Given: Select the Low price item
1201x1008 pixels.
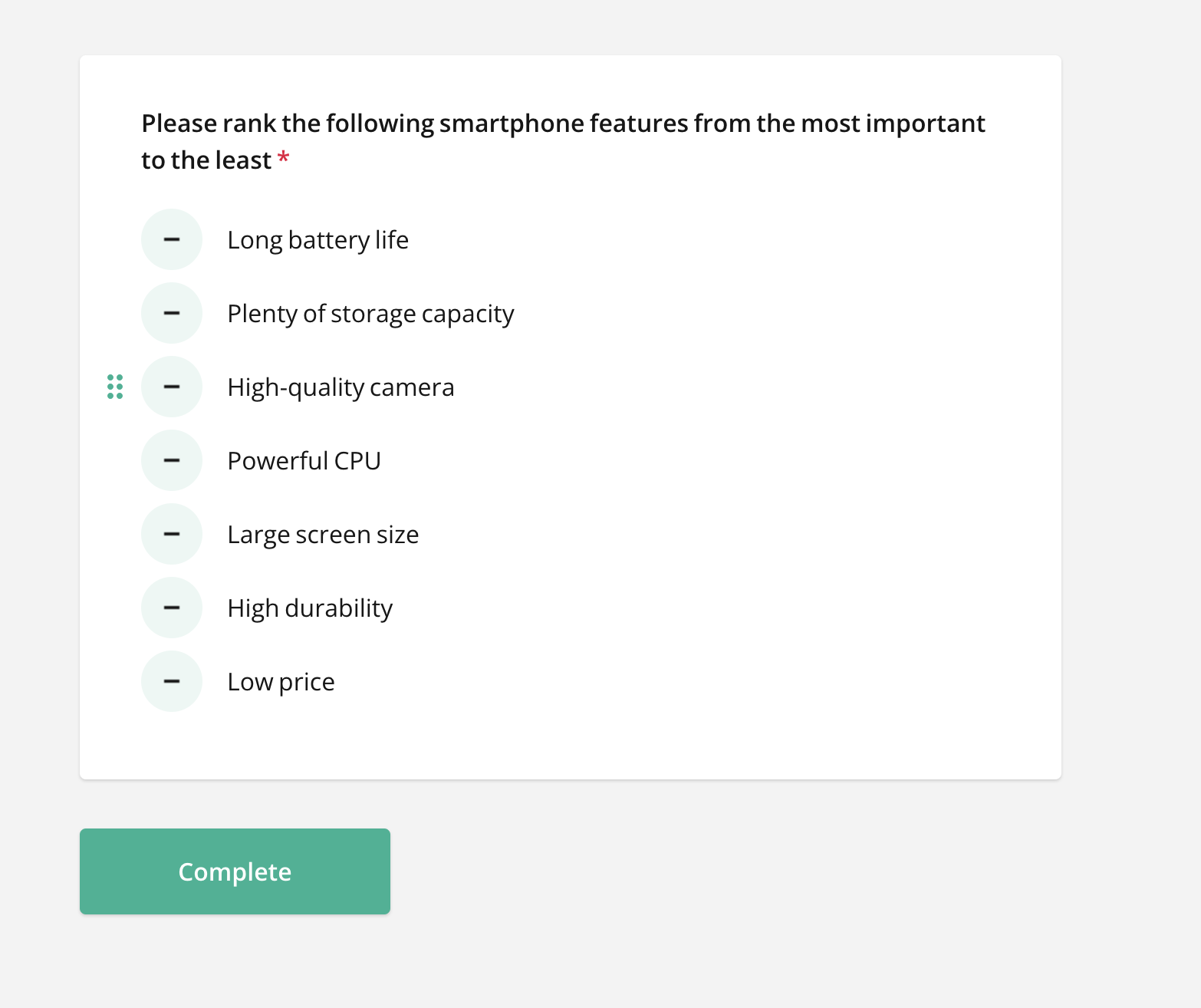Looking at the screenshot, I should pyautogui.click(x=281, y=681).
